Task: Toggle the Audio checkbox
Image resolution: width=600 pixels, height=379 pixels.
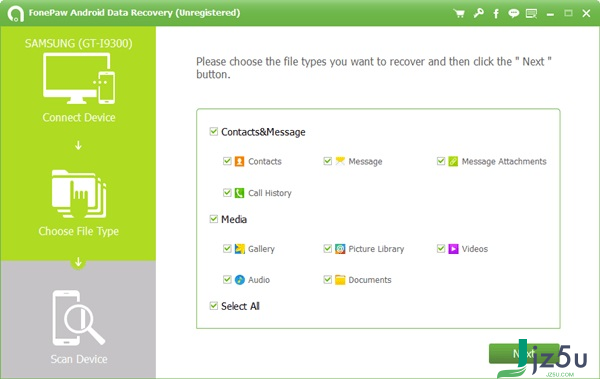Action: tap(227, 279)
